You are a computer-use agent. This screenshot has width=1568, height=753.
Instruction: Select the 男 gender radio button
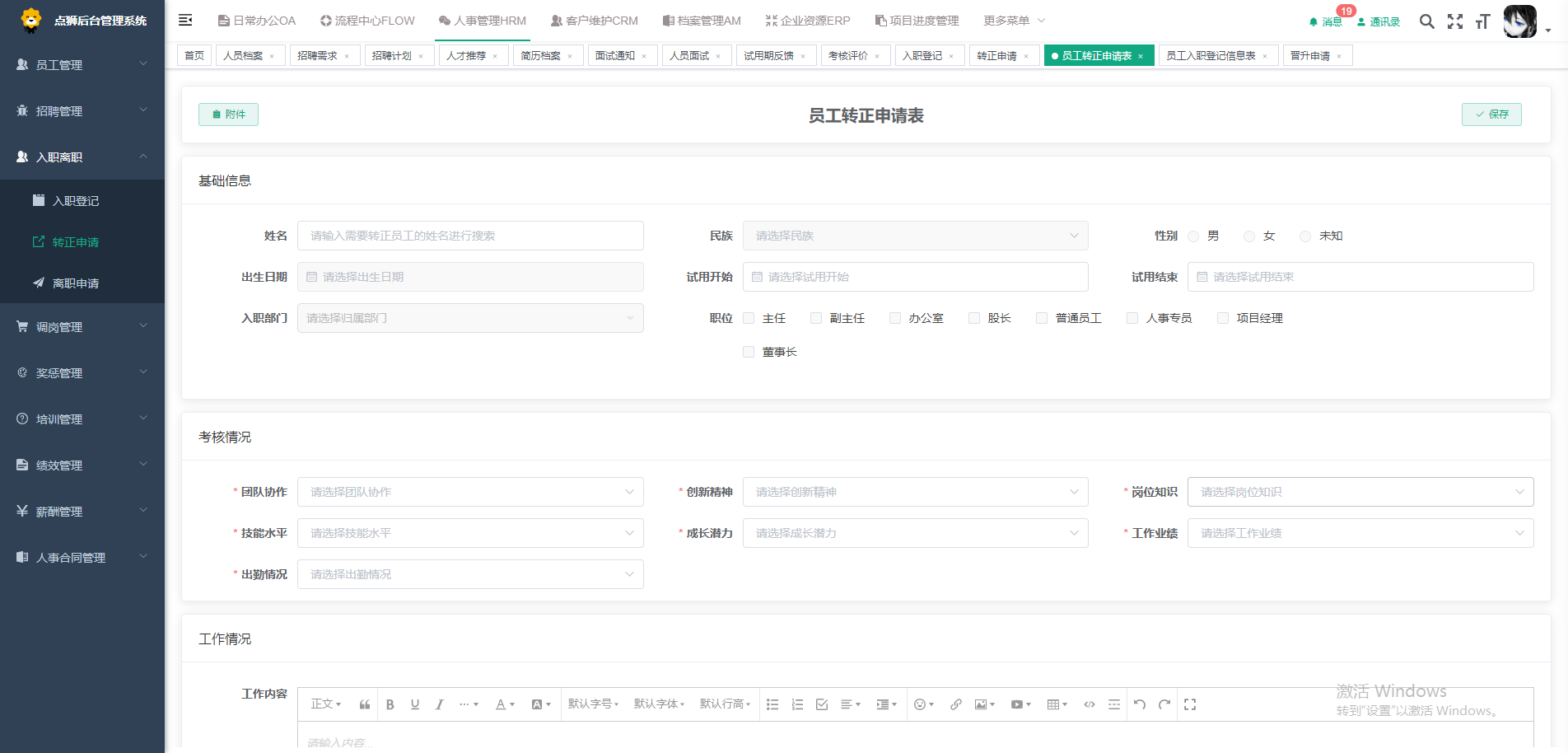(1193, 236)
